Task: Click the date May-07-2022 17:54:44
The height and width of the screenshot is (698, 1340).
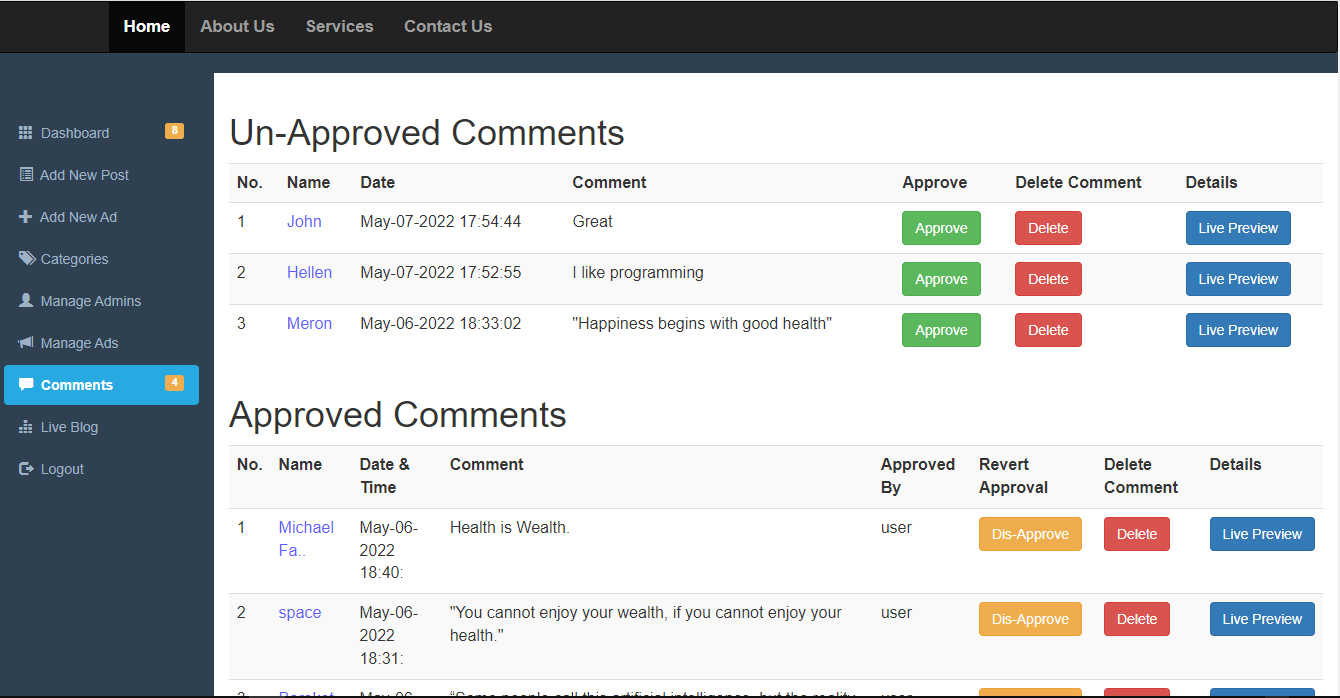Action: pyautogui.click(x=441, y=221)
